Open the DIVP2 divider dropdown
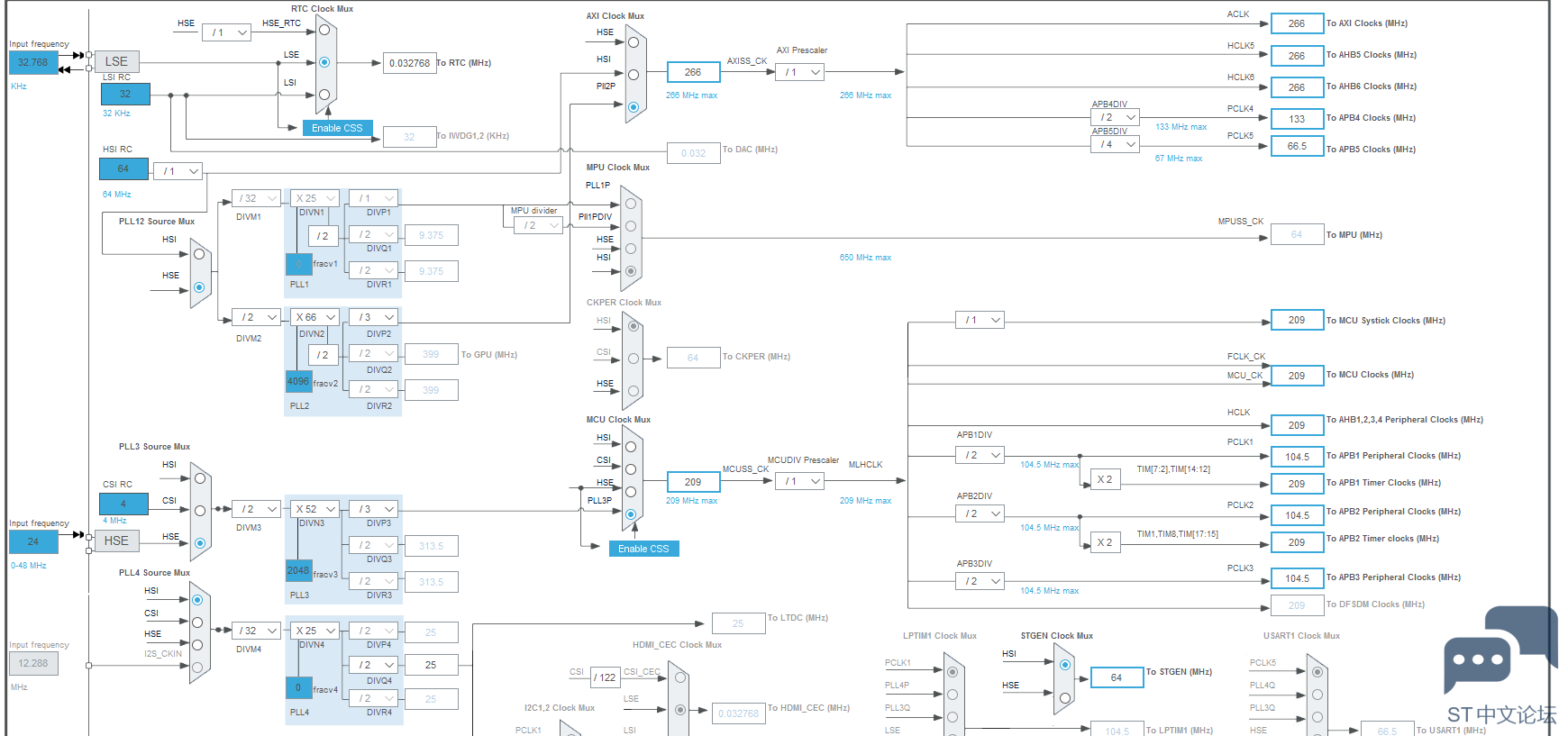The width and height of the screenshot is (1568, 736). click(x=374, y=317)
